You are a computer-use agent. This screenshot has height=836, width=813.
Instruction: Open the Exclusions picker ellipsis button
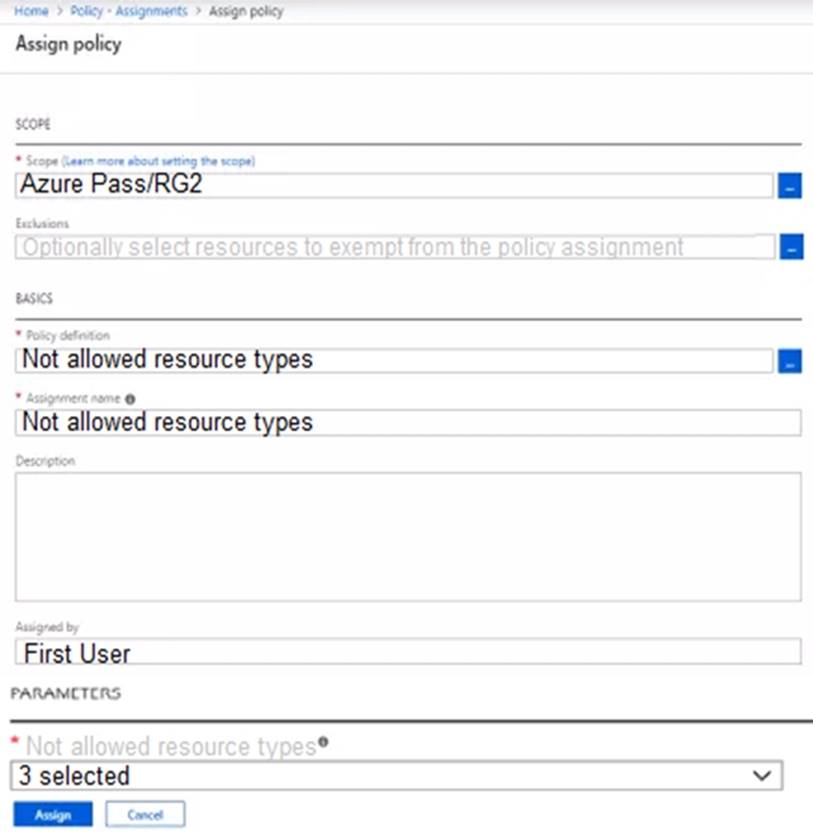pos(789,247)
